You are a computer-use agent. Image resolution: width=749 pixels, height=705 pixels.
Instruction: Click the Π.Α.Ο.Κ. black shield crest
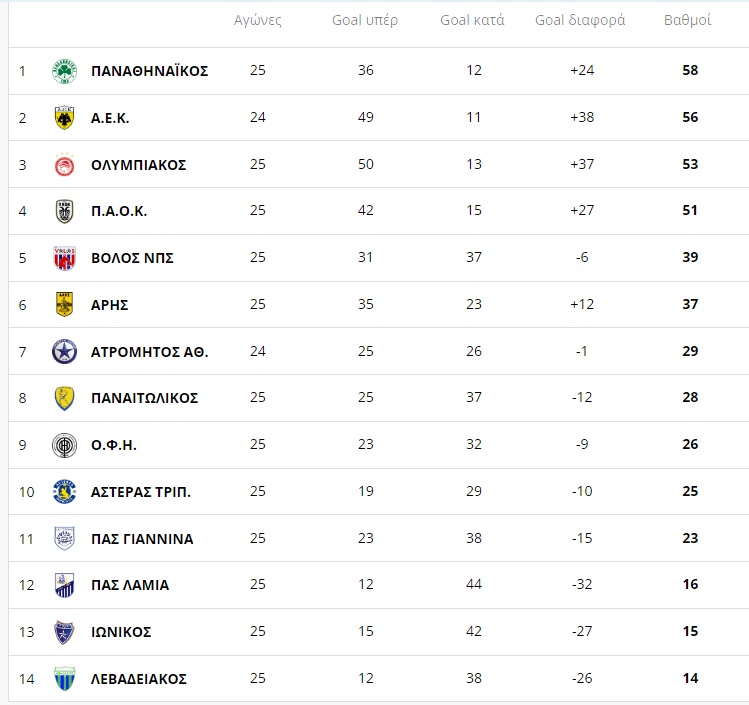click(x=64, y=211)
